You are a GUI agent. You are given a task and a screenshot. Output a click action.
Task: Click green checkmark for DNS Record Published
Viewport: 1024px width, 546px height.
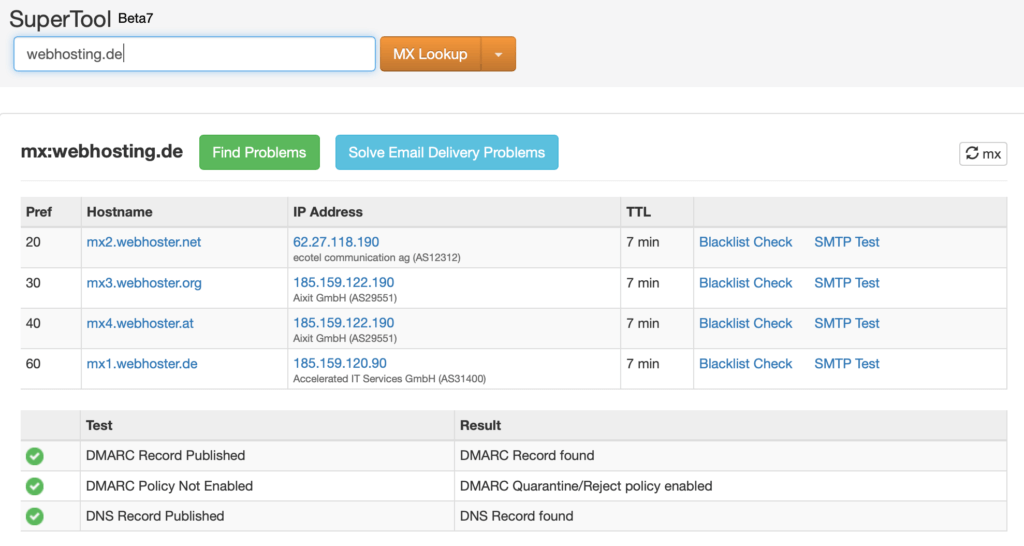pos(35,517)
